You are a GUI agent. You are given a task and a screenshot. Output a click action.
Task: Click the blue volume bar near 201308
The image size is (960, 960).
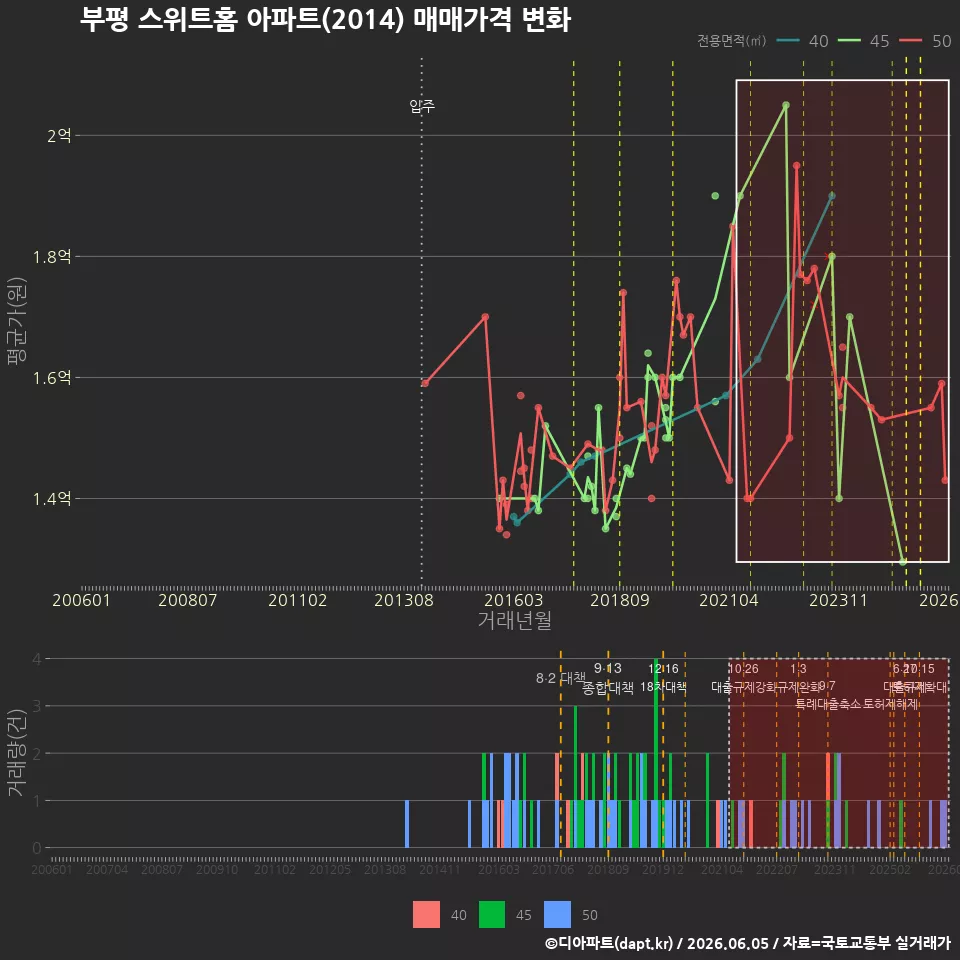[407, 824]
